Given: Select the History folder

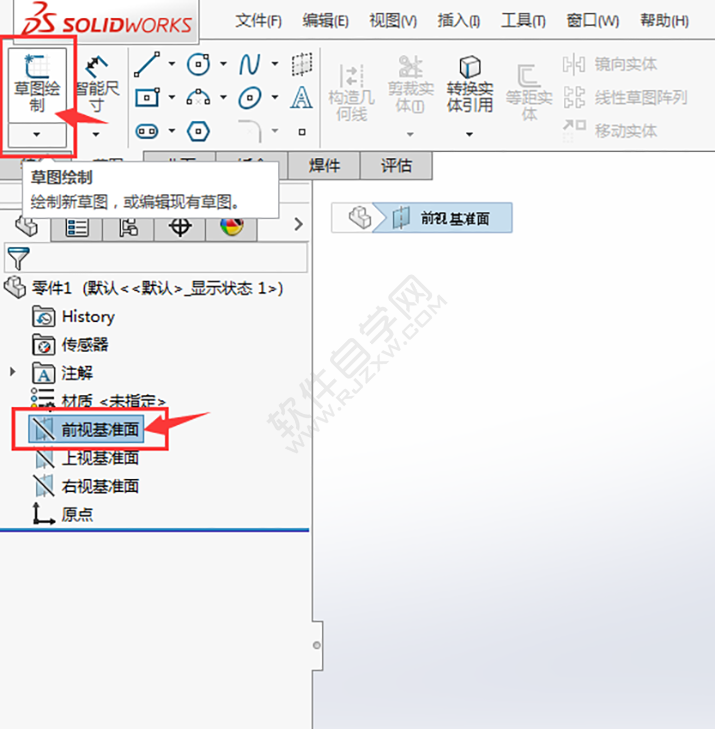Looking at the screenshot, I should pyautogui.click(x=73, y=317).
